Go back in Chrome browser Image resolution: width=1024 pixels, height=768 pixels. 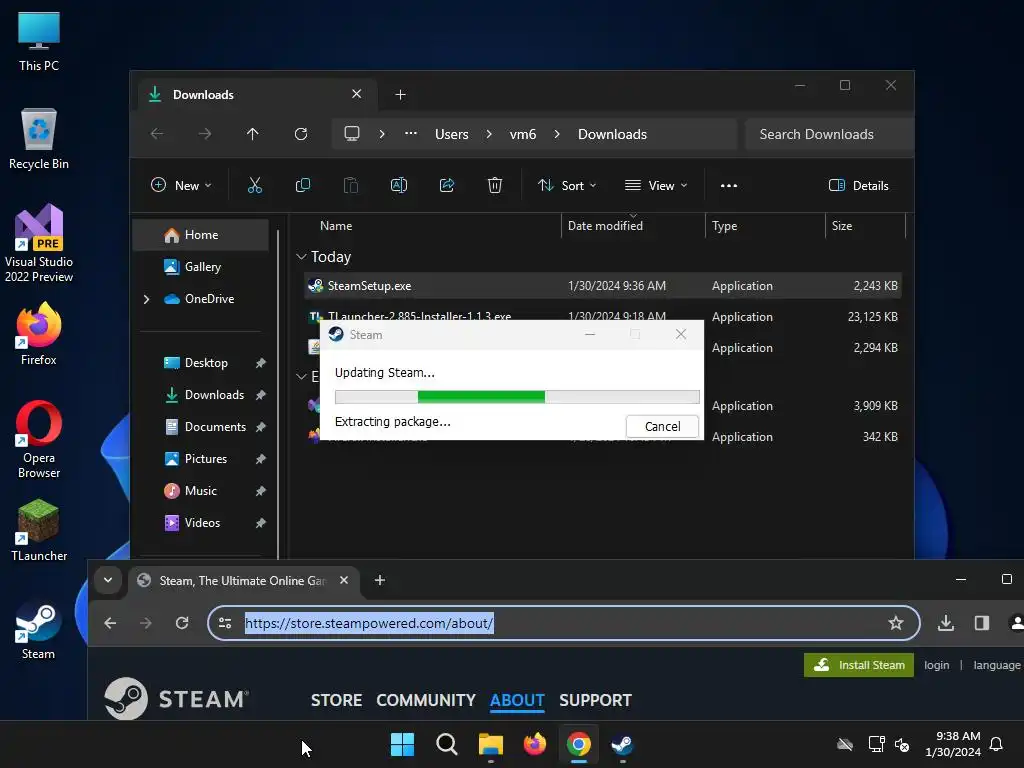click(x=110, y=623)
